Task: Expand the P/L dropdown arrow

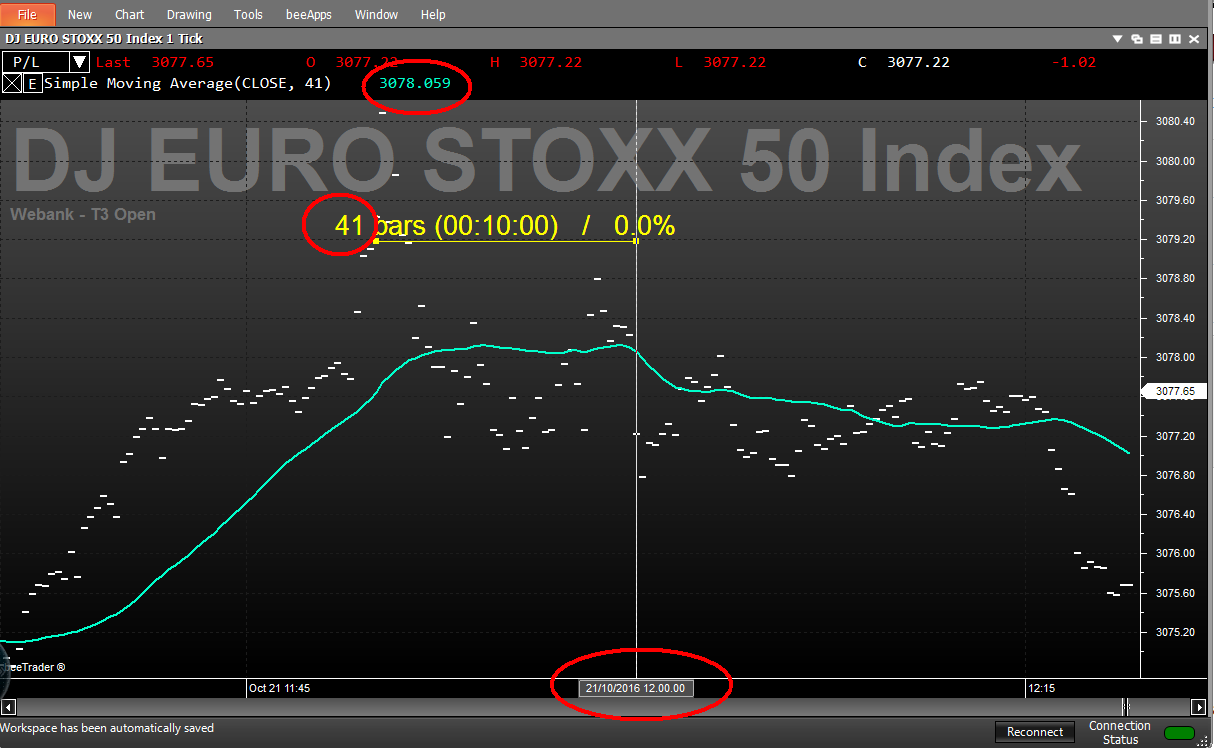Action: click(x=79, y=62)
